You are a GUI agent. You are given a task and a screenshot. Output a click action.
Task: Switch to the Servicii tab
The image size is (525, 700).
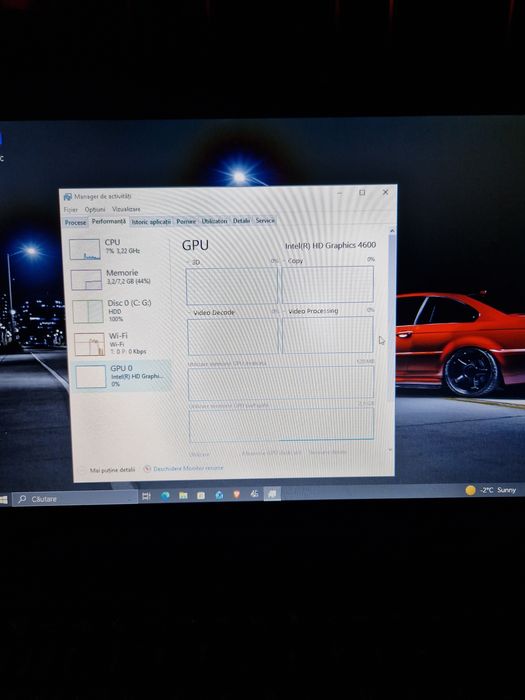[x=265, y=221]
